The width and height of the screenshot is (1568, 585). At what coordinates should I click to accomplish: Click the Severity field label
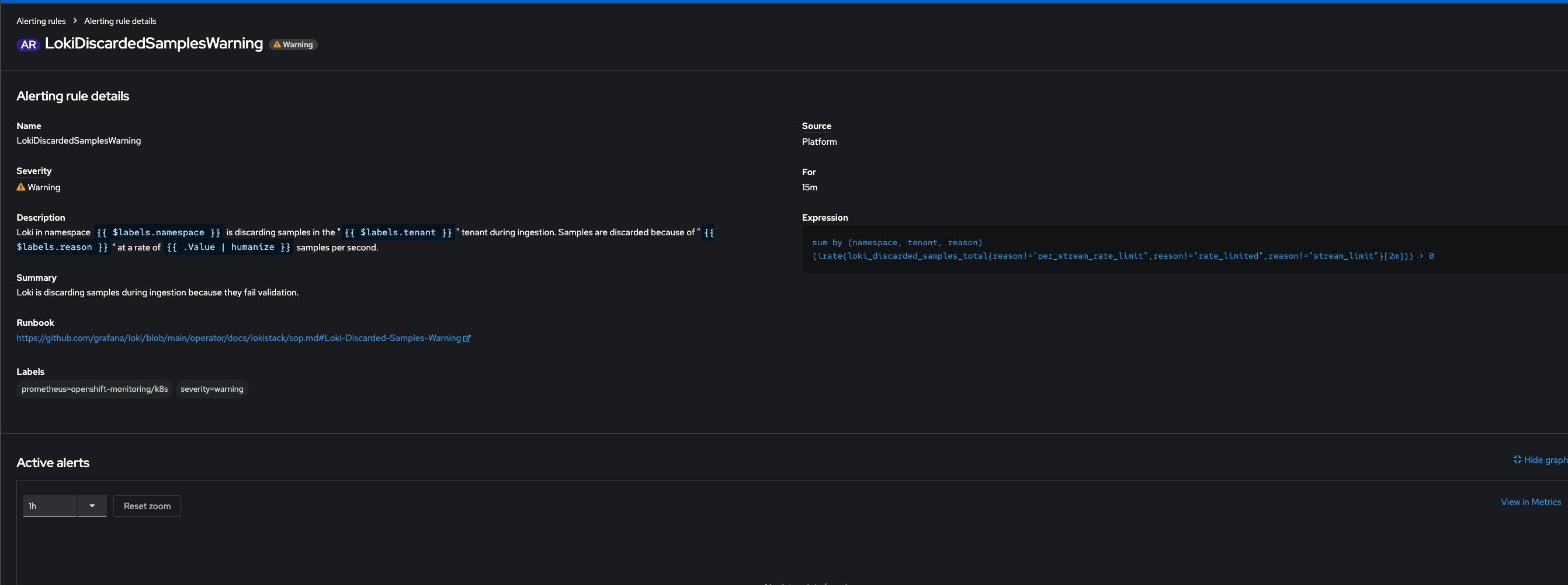tap(34, 171)
